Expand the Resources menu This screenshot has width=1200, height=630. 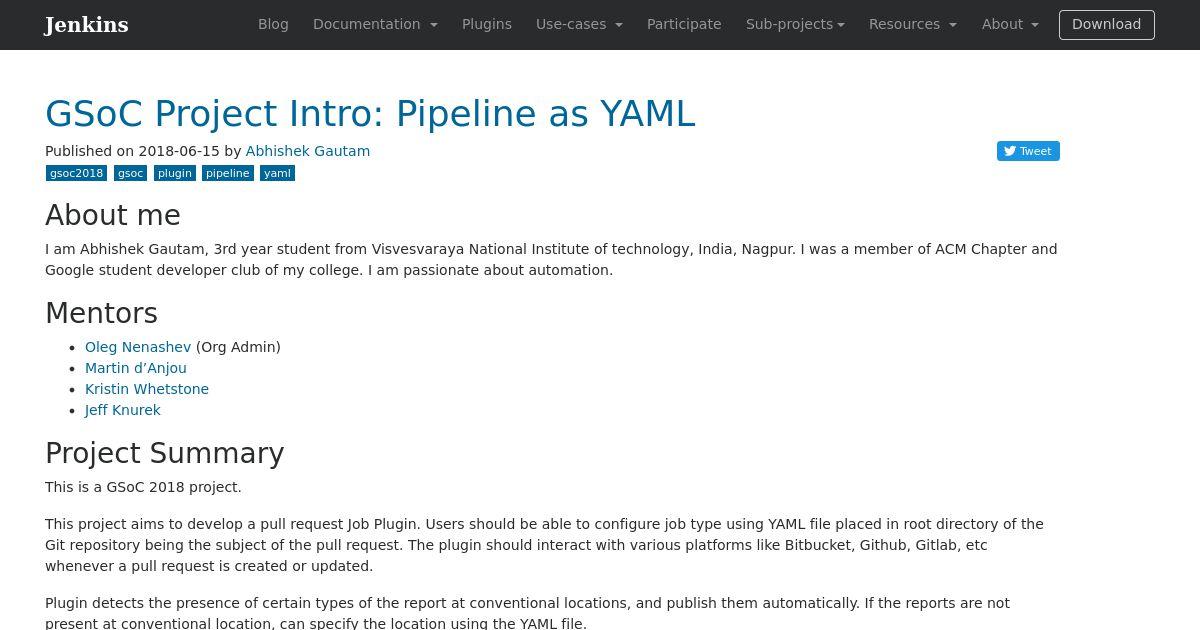(912, 24)
